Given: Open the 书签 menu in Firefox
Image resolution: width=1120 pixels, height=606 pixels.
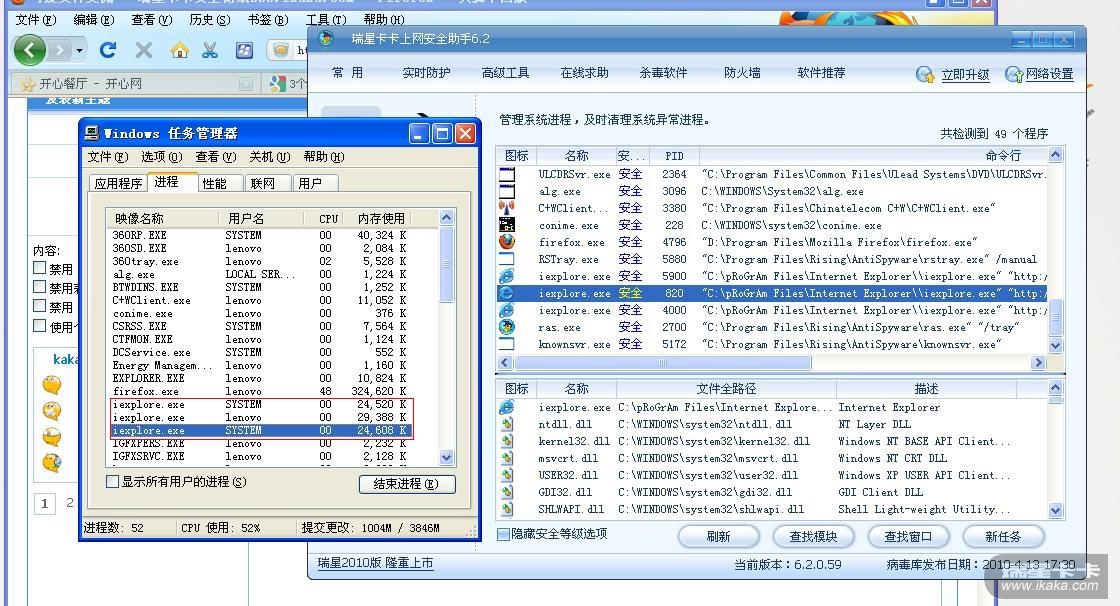Looking at the screenshot, I should (x=268, y=20).
